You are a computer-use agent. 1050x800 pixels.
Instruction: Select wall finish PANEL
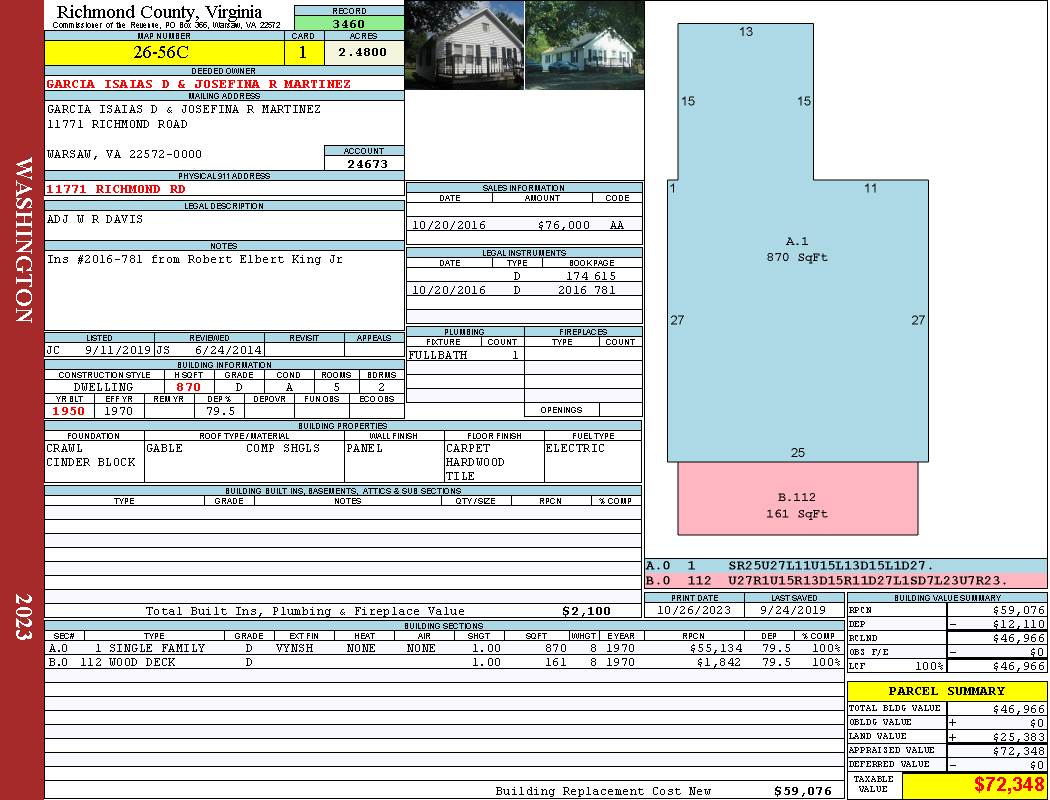(364, 448)
